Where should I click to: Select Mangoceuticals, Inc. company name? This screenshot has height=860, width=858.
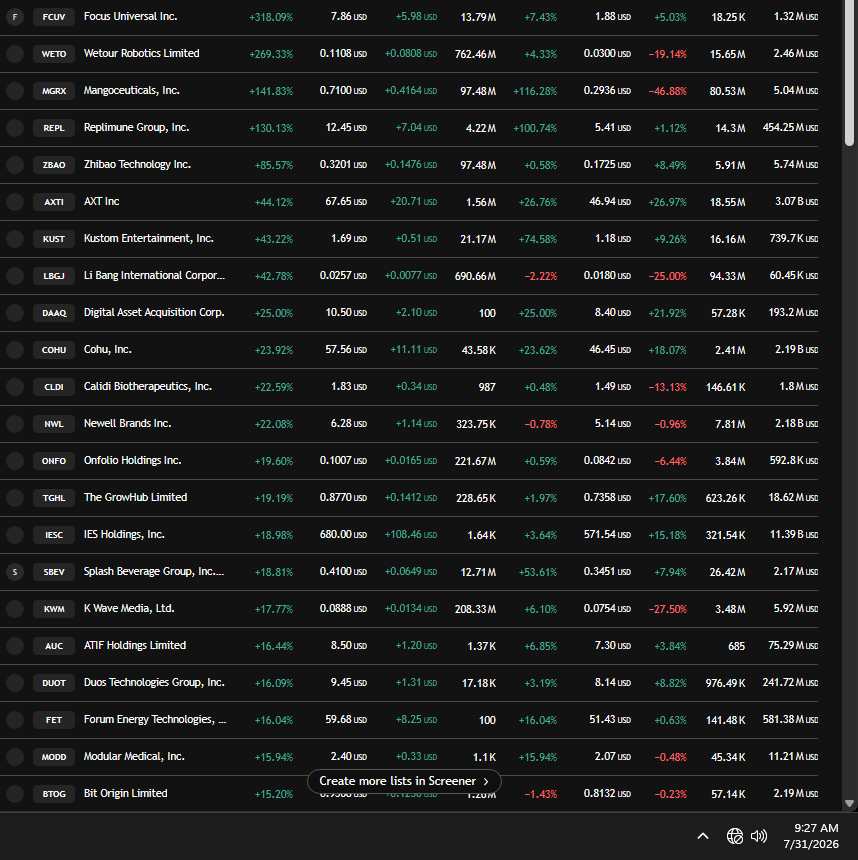(x=132, y=90)
